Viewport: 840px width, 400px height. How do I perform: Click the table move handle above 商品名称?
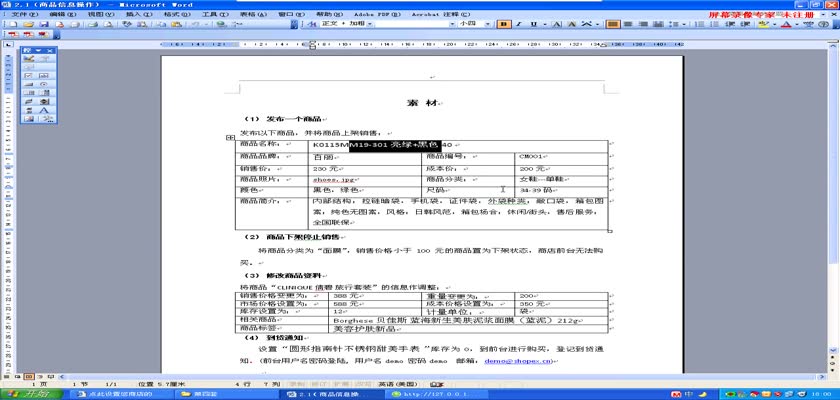[230, 138]
